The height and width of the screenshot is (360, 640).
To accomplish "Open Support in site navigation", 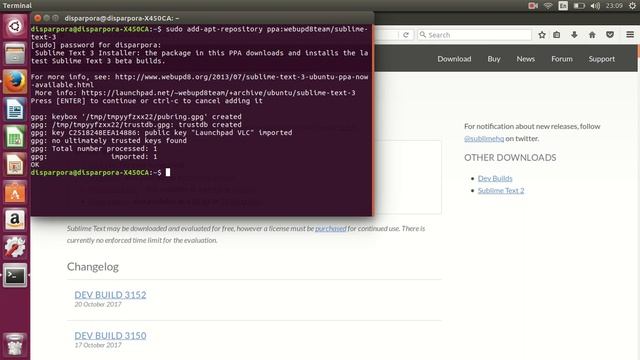I will coord(602,59).
